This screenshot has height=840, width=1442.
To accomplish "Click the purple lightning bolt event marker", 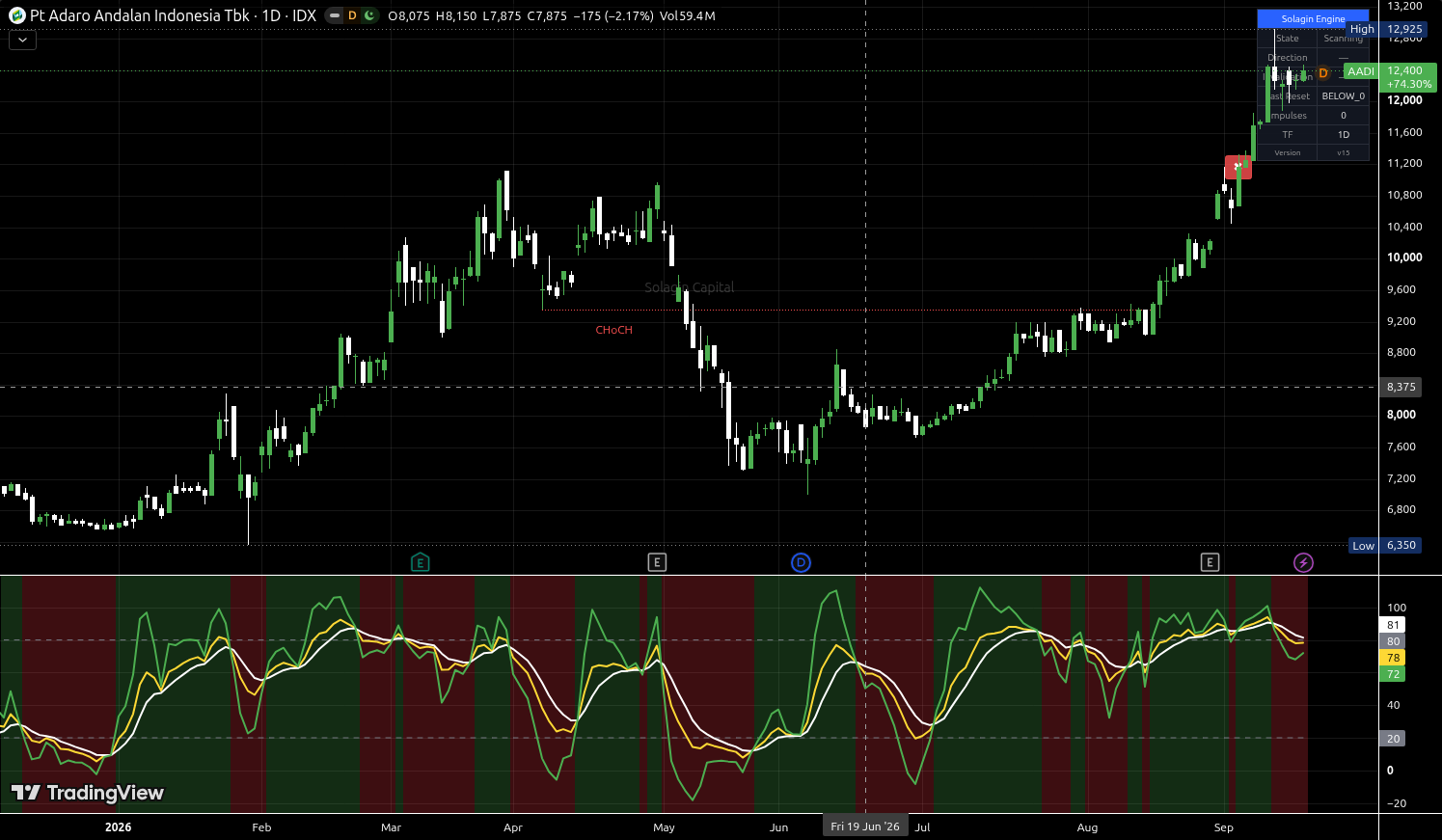I will click(x=1303, y=562).
